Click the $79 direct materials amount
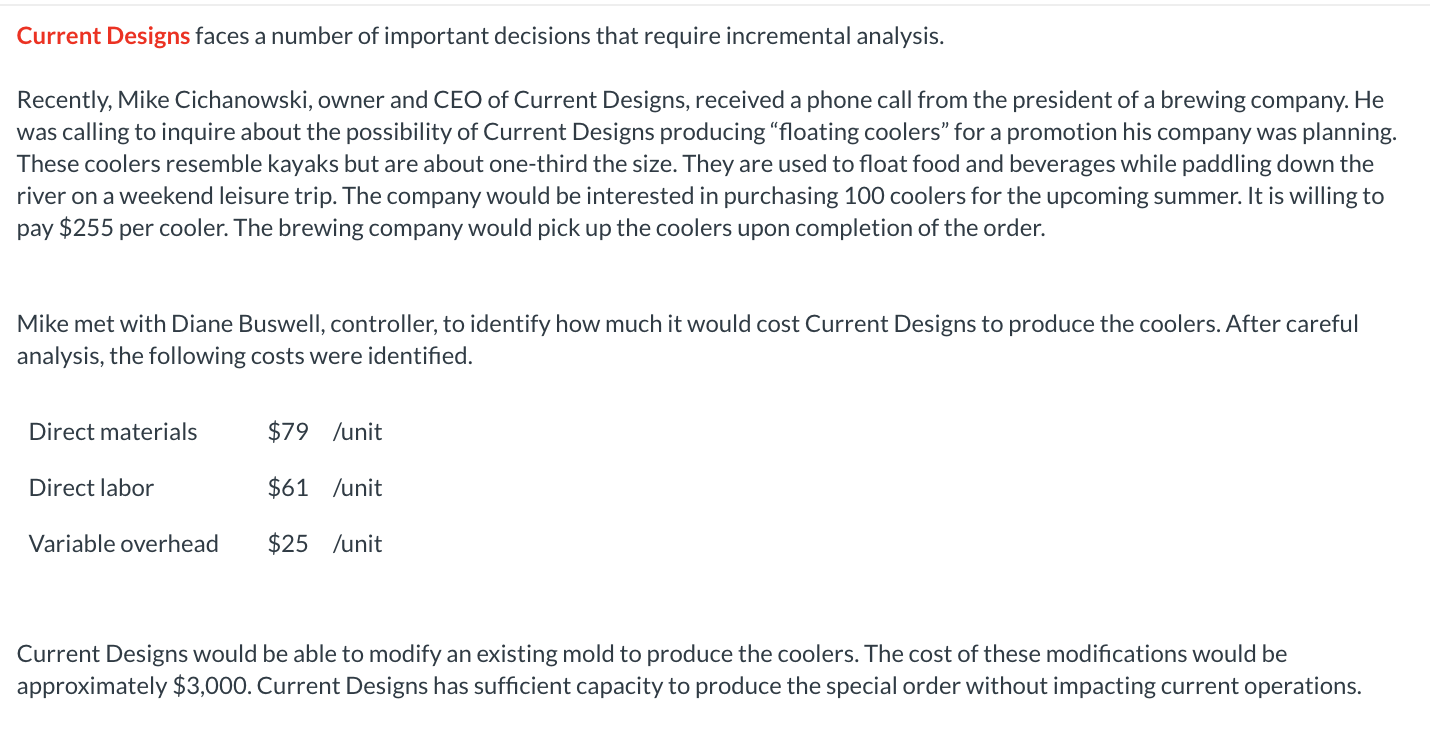This screenshot has width=1430, height=730. tap(288, 432)
